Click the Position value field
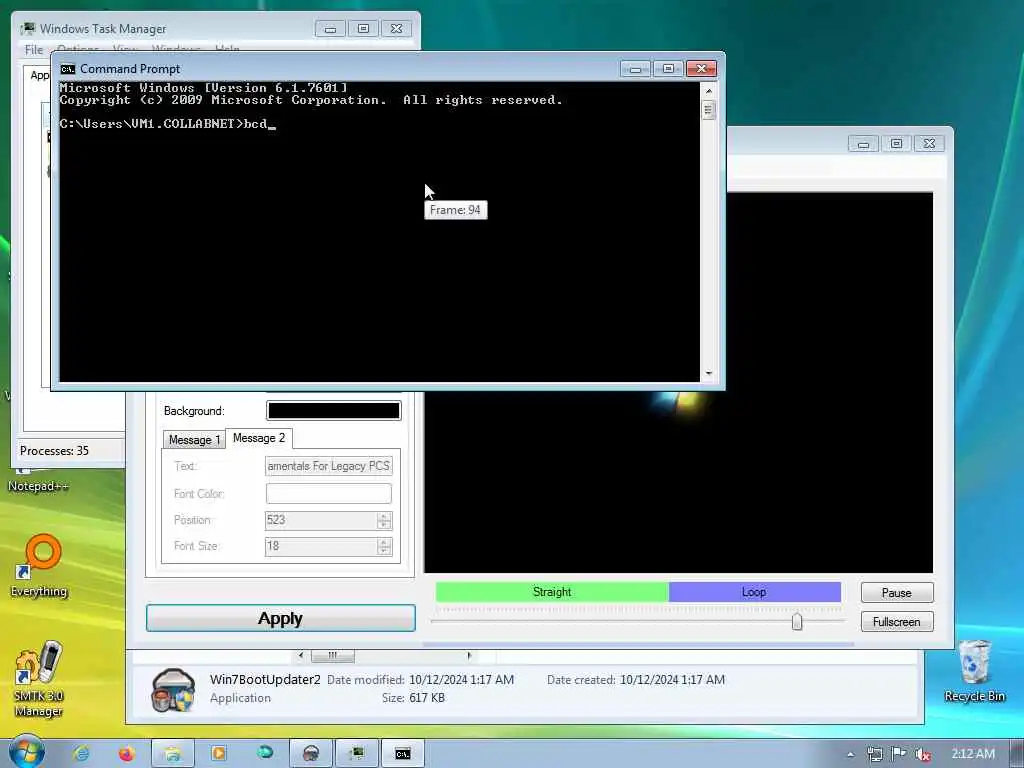 321,520
